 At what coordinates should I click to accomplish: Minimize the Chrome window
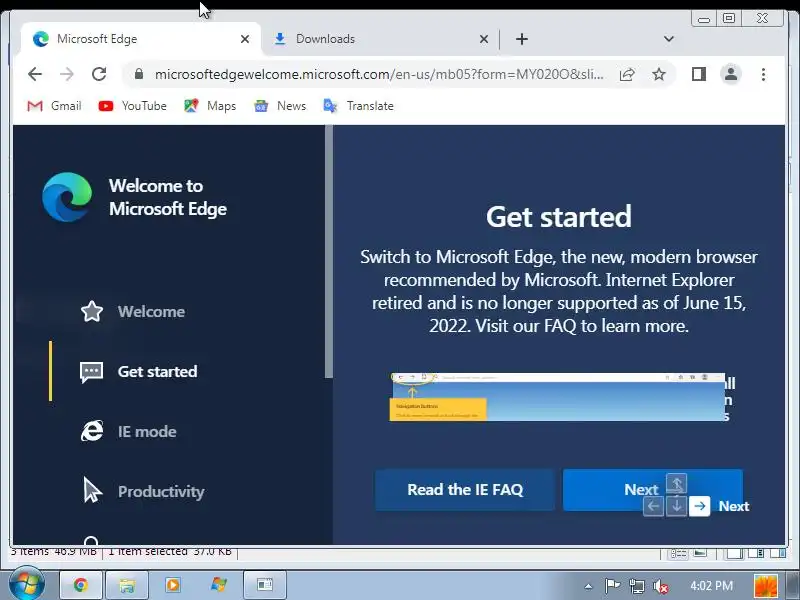pos(704,19)
